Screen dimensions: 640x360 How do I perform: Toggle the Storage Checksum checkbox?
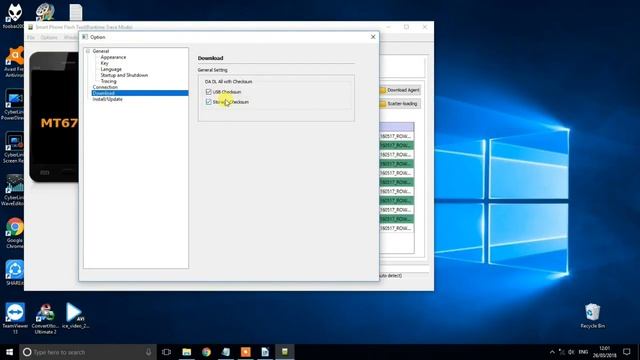coord(209,102)
